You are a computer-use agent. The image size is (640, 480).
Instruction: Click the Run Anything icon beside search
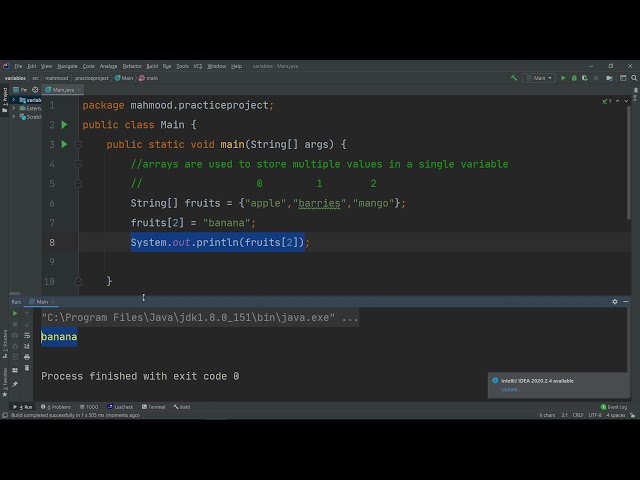point(623,78)
